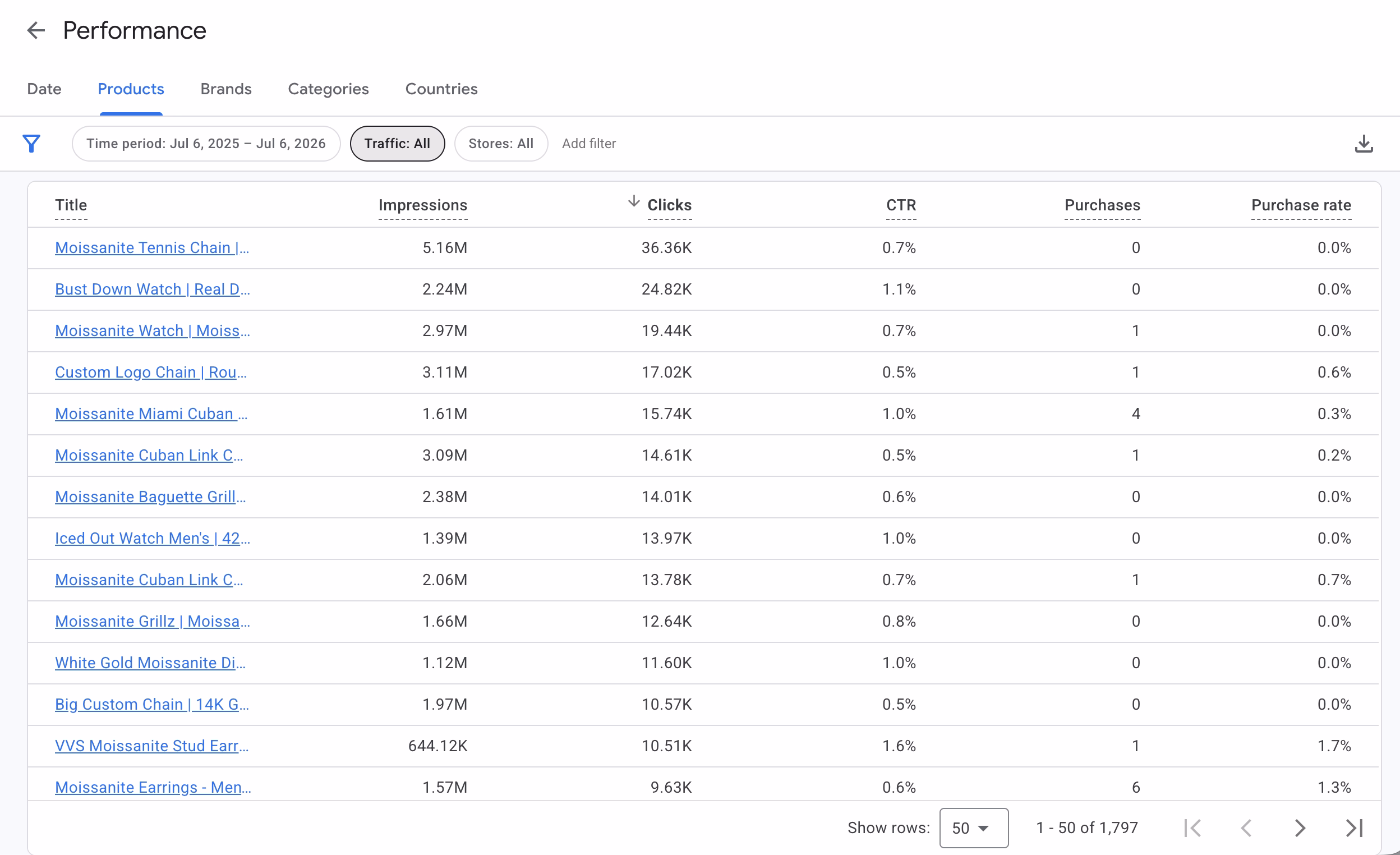This screenshot has height=855, width=1400.
Task: Switch to the Brands tab
Action: coord(225,89)
